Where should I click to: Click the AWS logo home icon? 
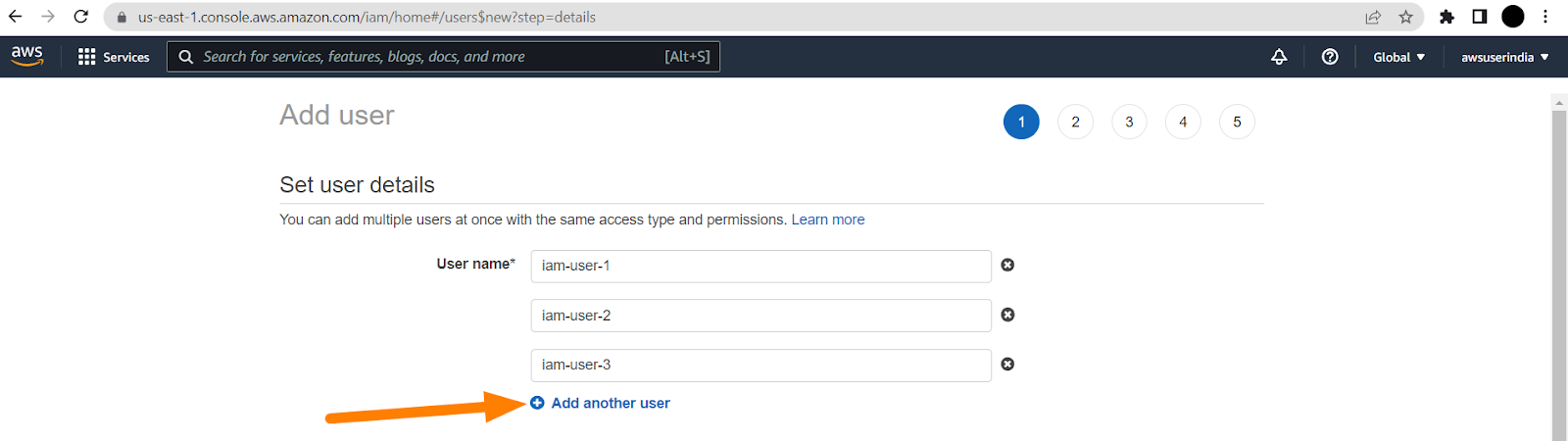[x=27, y=56]
